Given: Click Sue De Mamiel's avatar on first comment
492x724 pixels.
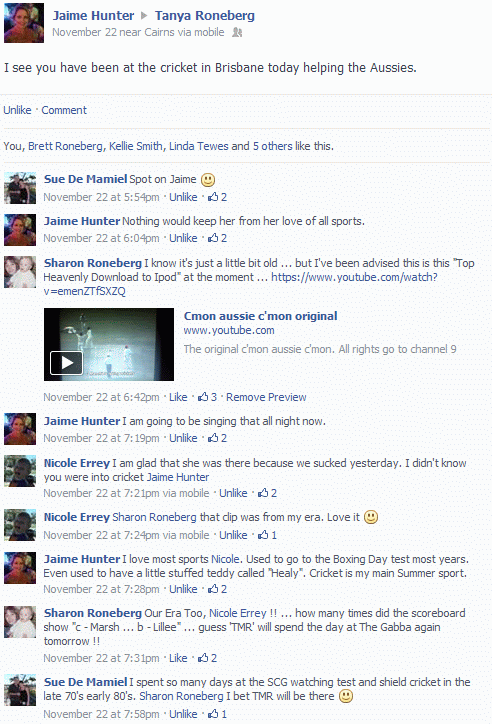Looking at the screenshot, I should [x=20, y=188].
